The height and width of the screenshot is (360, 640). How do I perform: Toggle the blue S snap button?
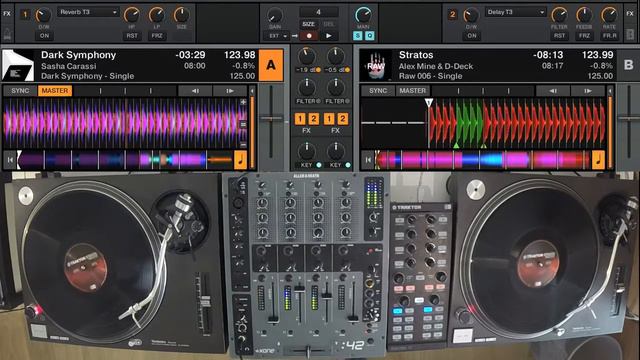(x=358, y=36)
